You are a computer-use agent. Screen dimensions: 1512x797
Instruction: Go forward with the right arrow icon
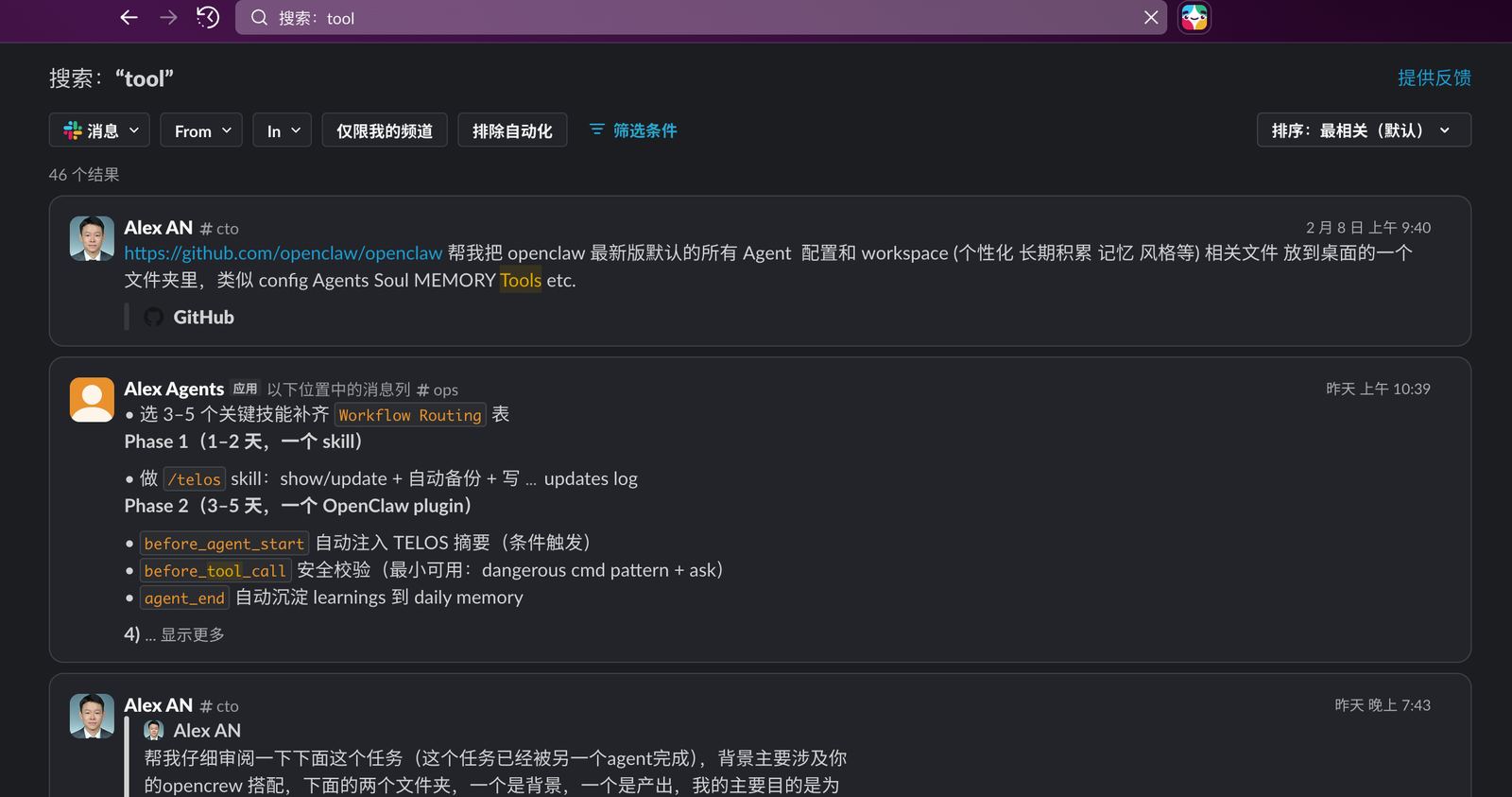[168, 17]
